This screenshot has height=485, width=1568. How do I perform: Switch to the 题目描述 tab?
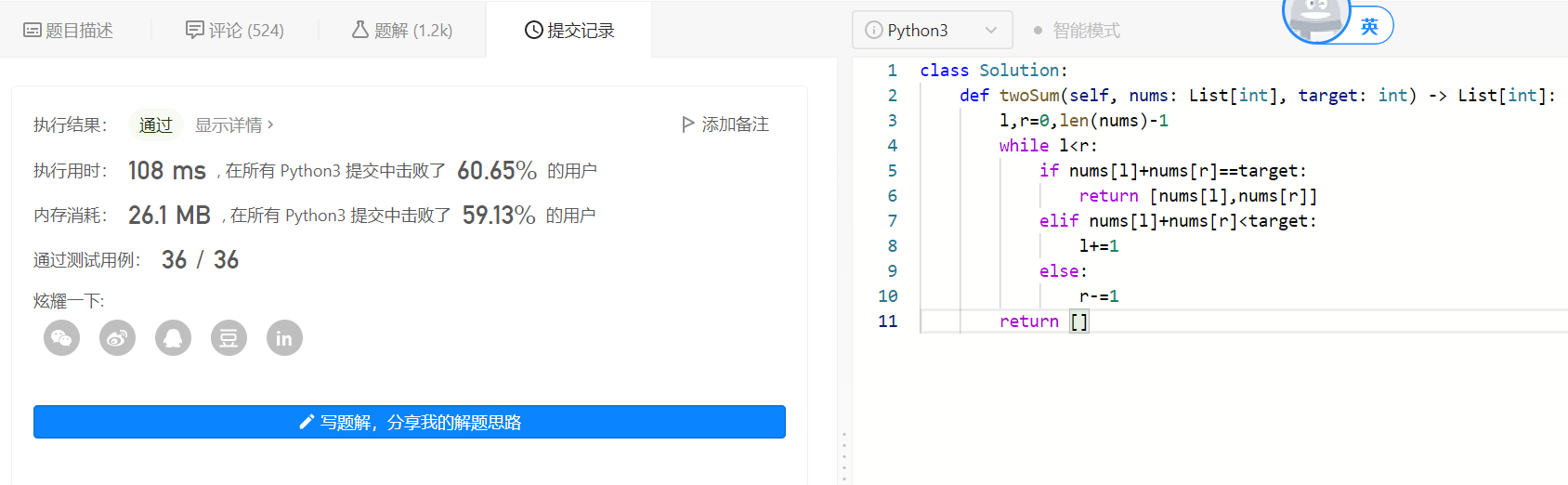coord(69,31)
